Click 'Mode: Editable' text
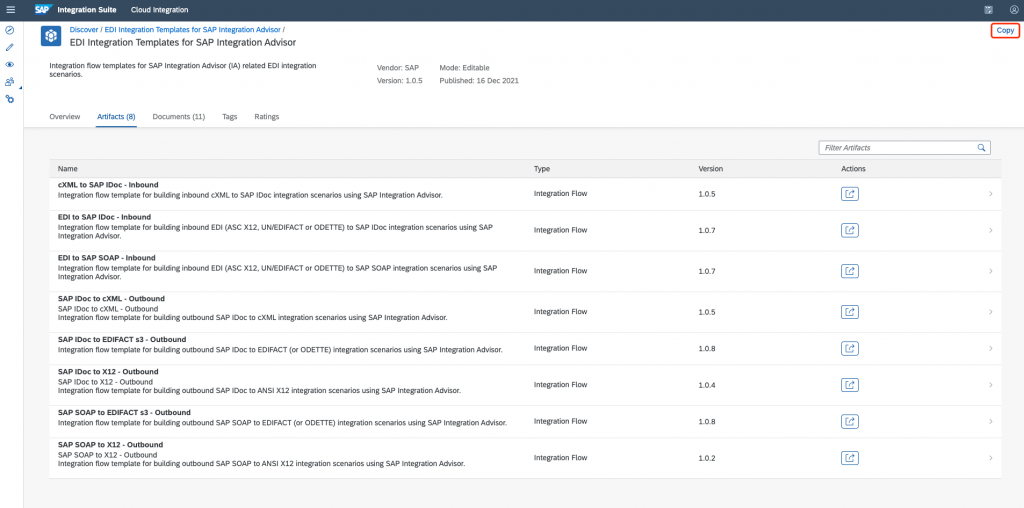The width and height of the screenshot is (1024, 508). point(464,67)
